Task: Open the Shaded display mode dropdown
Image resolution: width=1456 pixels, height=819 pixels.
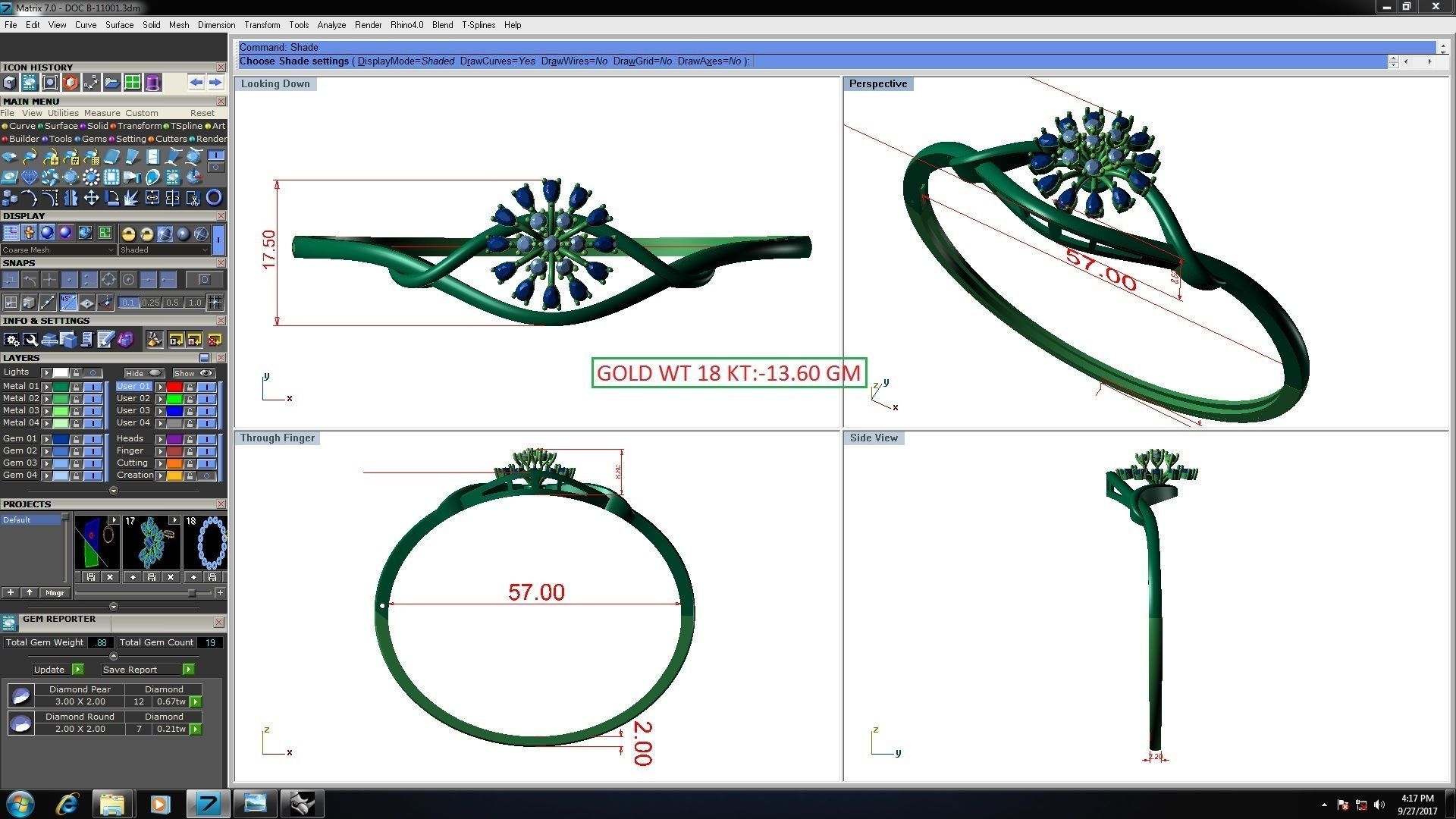Action: pyautogui.click(x=164, y=249)
